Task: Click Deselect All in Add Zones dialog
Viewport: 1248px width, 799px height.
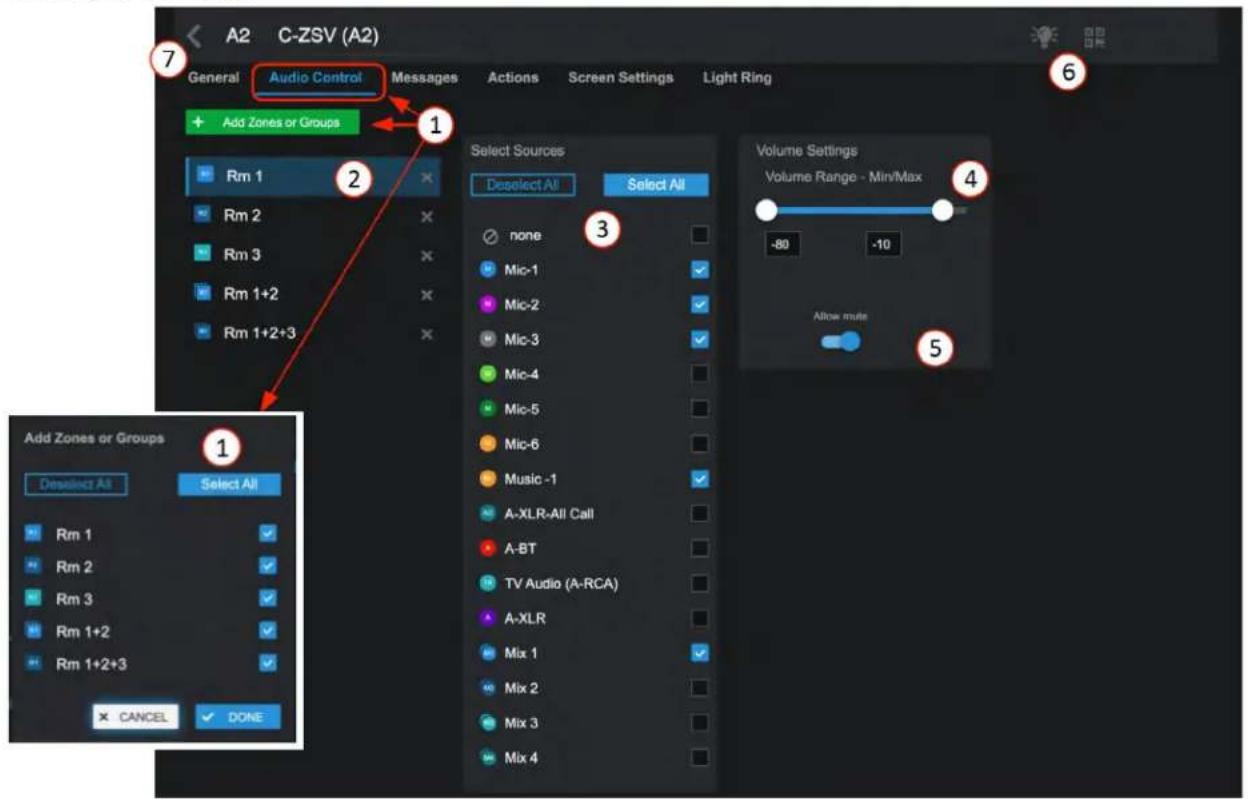Action: (x=76, y=484)
